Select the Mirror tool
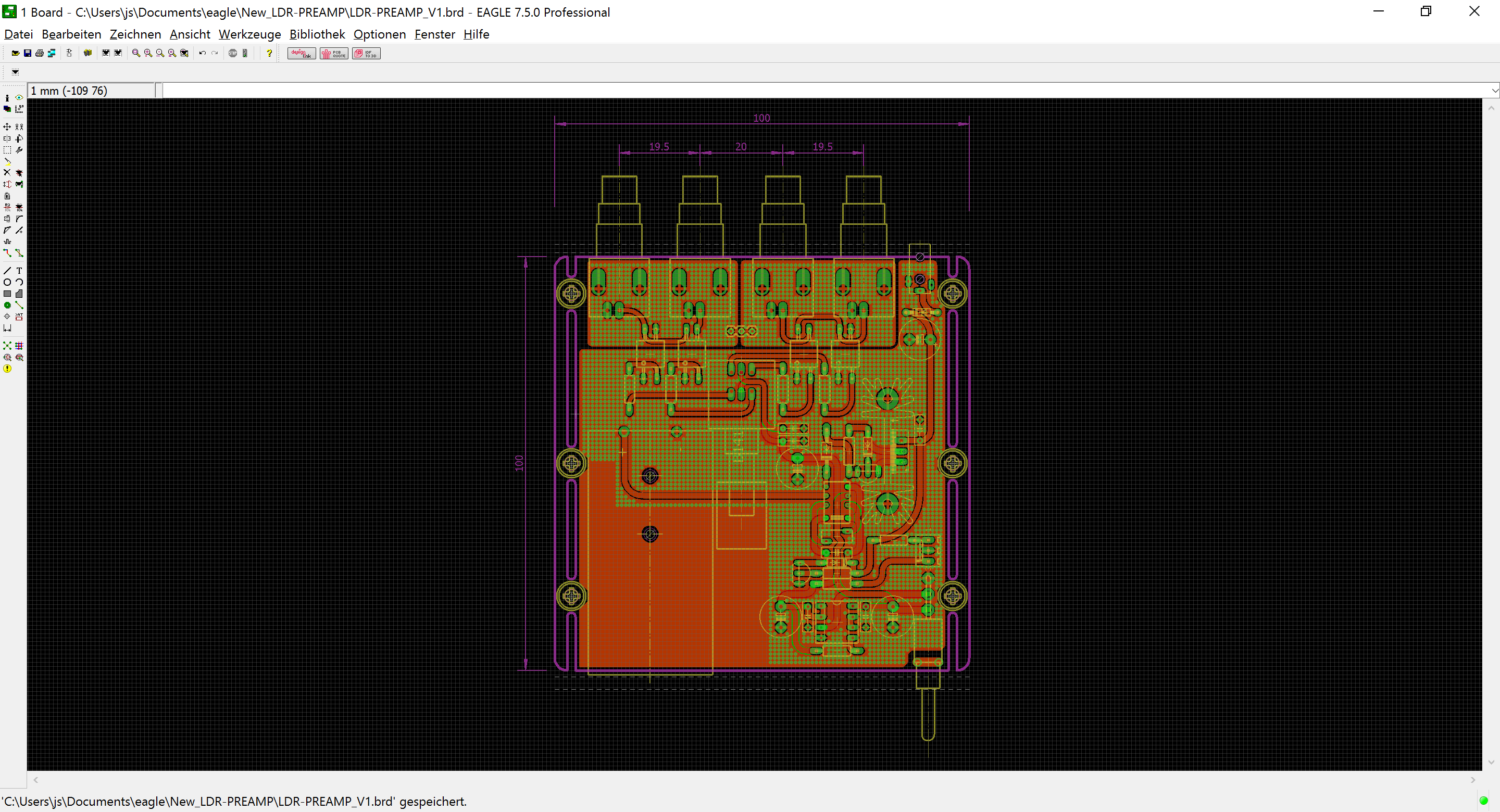1500x812 pixels. (7, 138)
